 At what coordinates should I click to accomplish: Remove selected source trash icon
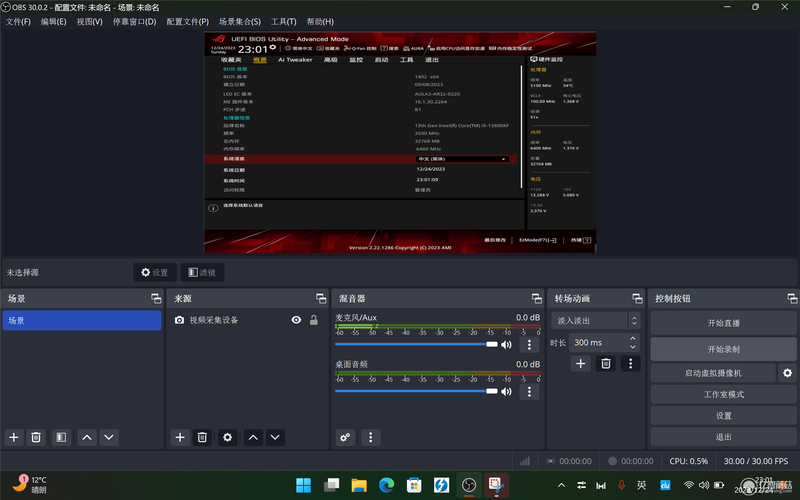click(202, 437)
